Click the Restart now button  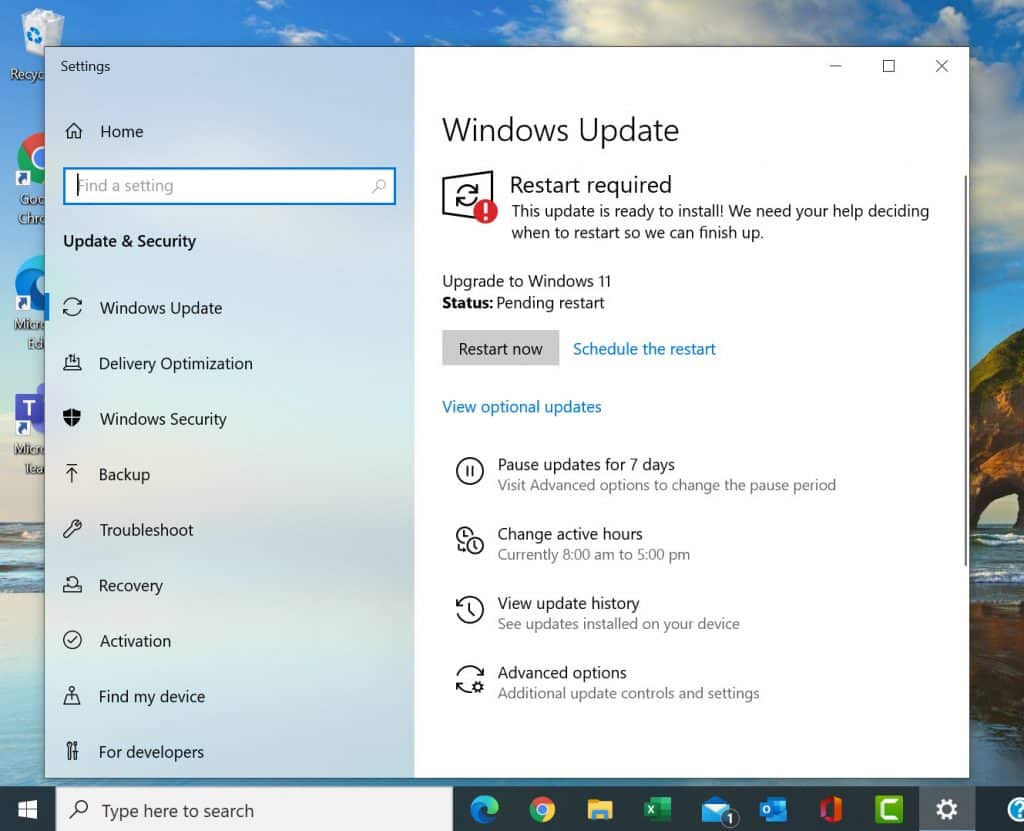[x=500, y=348]
